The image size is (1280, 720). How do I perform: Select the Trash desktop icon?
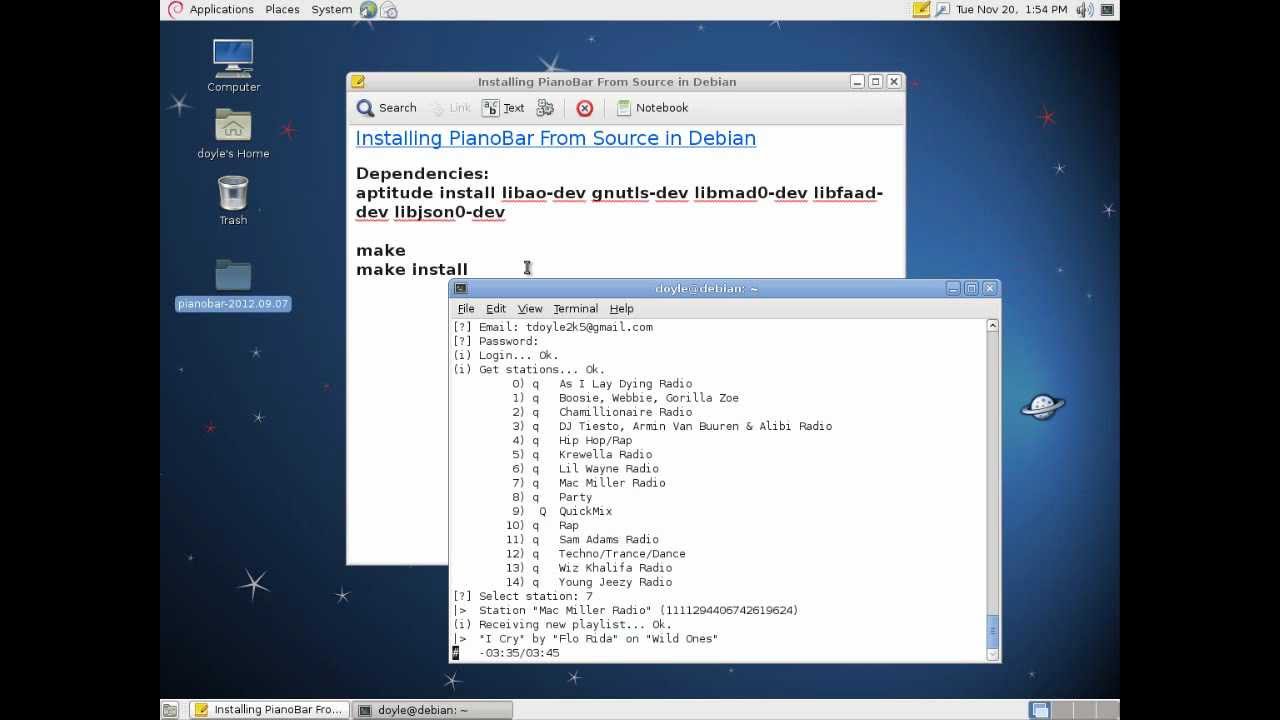(x=233, y=200)
